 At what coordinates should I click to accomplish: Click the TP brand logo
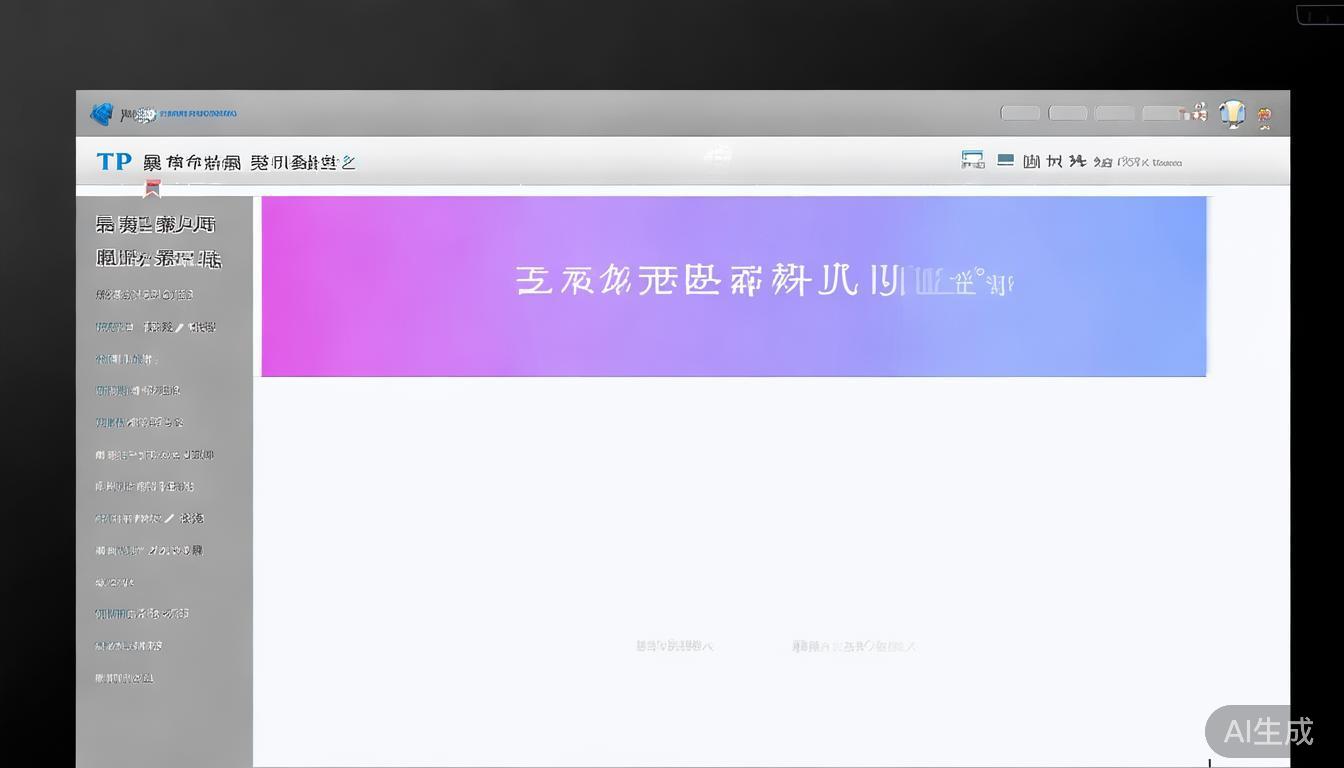[114, 161]
